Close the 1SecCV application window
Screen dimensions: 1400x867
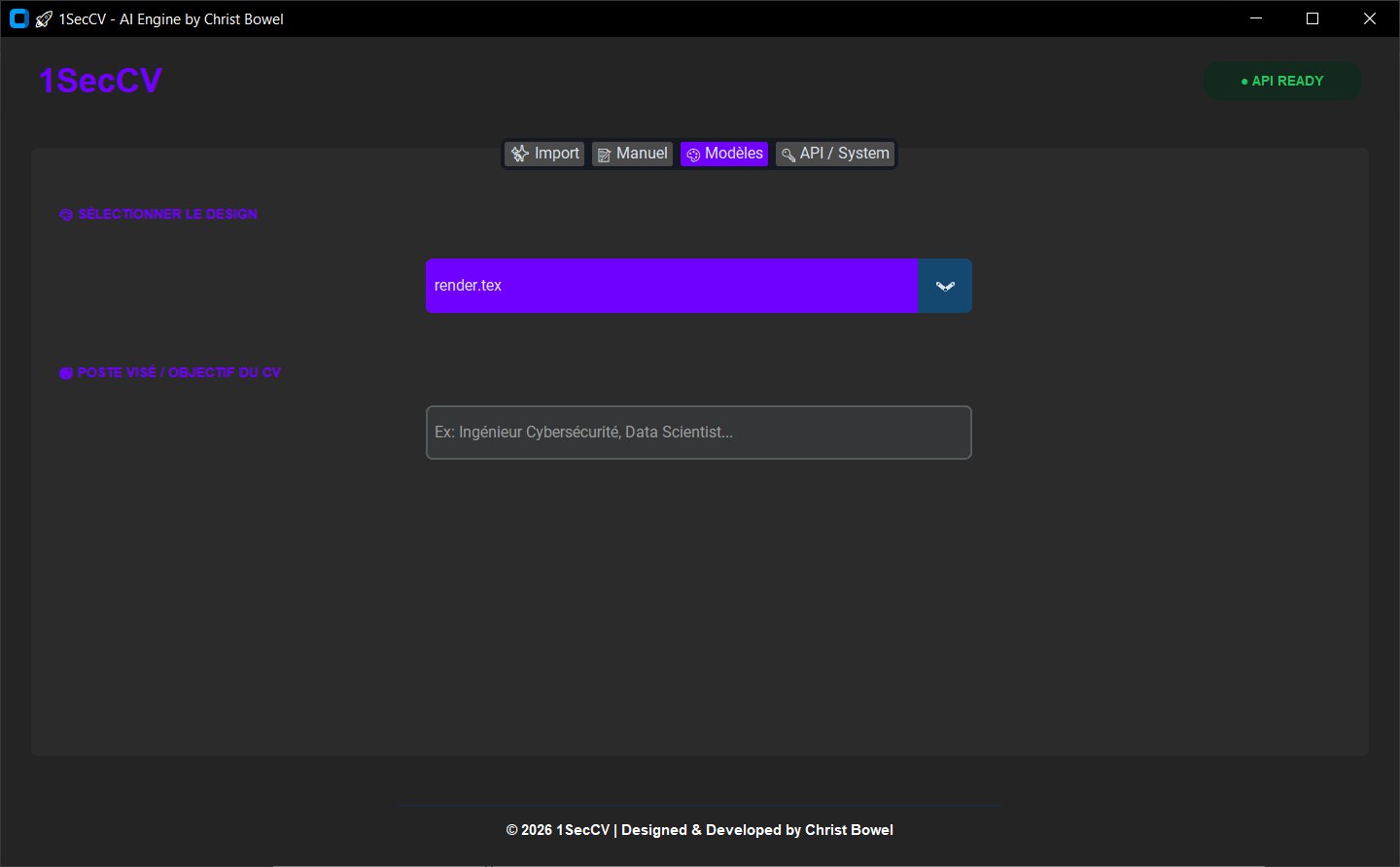coord(1369,18)
